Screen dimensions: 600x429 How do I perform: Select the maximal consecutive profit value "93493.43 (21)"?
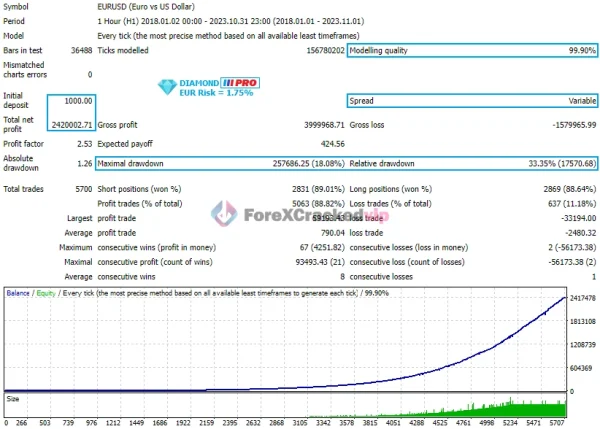[320, 262]
